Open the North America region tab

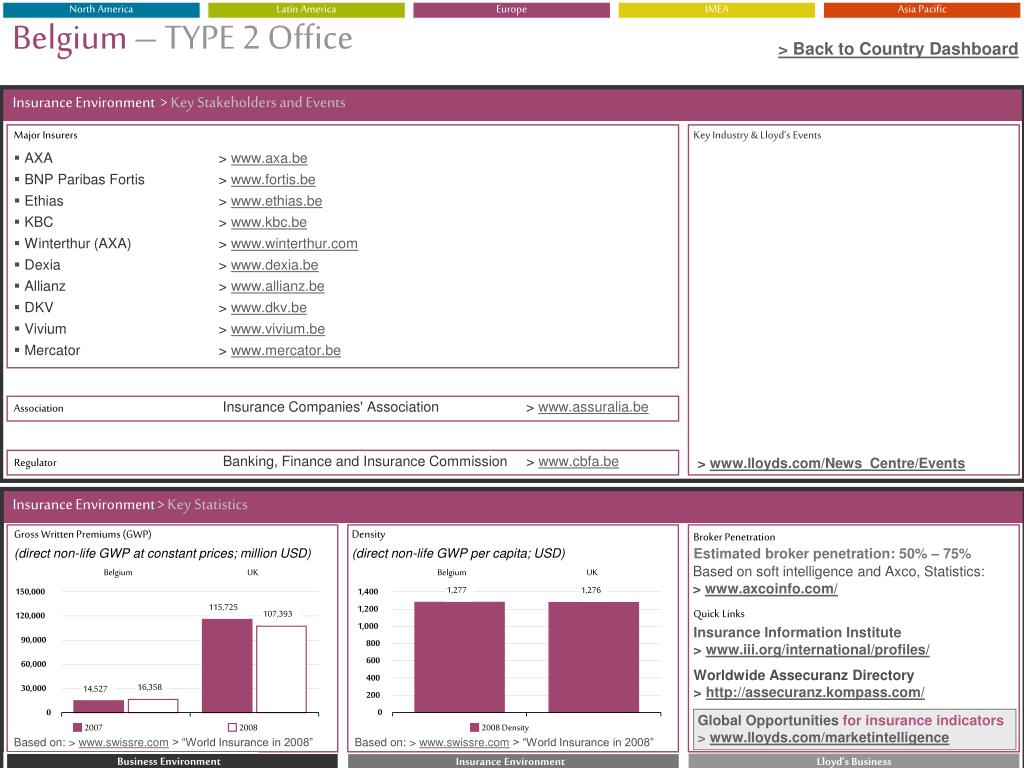[x=101, y=9]
